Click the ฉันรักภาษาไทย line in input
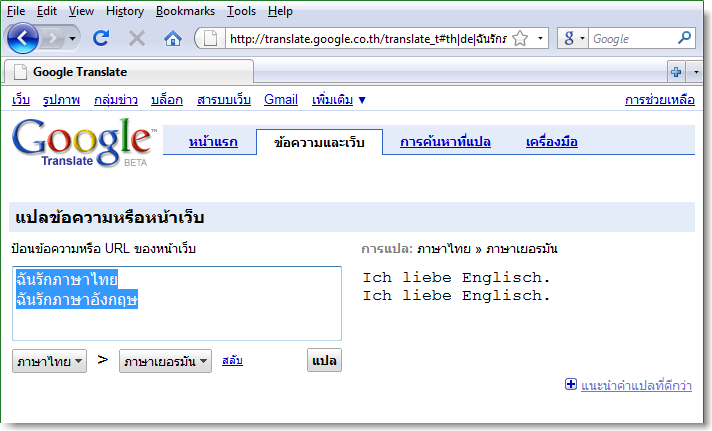The image size is (712, 431). (x=67, y=279)
